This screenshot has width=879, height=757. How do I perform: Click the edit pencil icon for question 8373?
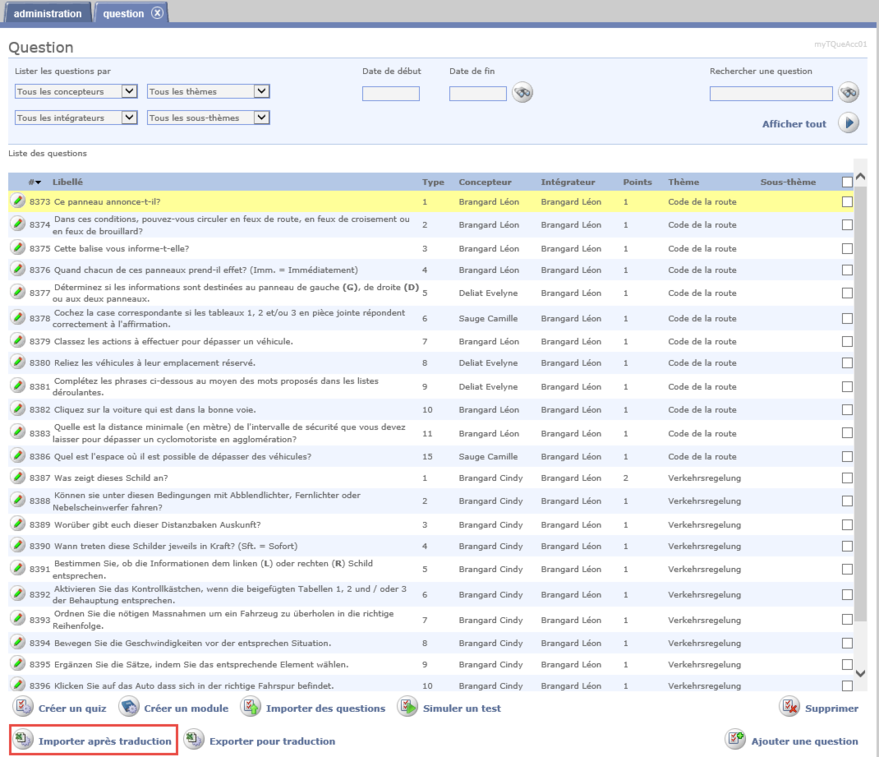18,202
